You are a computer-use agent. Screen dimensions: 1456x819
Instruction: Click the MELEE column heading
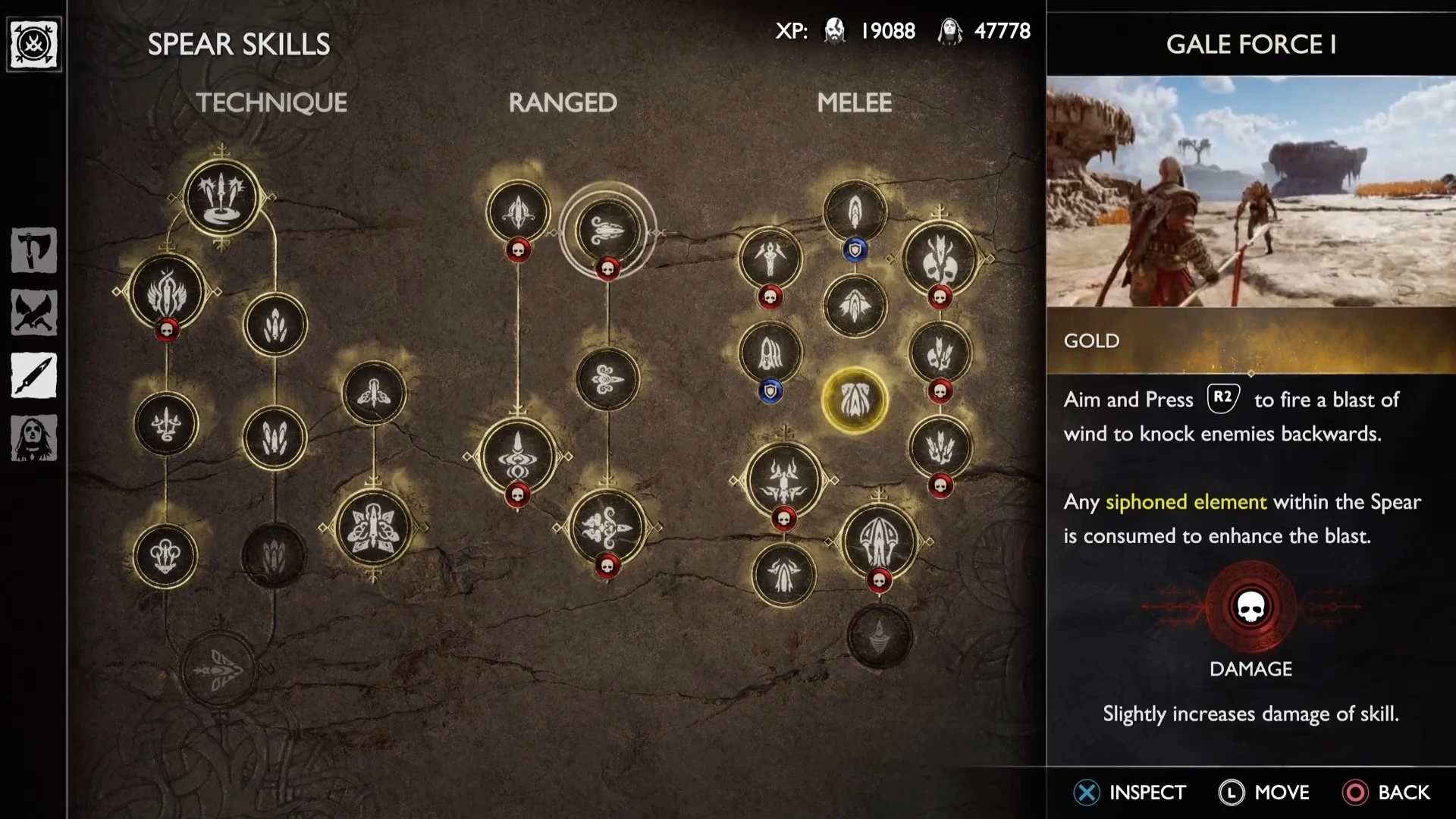(x=855, y=102)
